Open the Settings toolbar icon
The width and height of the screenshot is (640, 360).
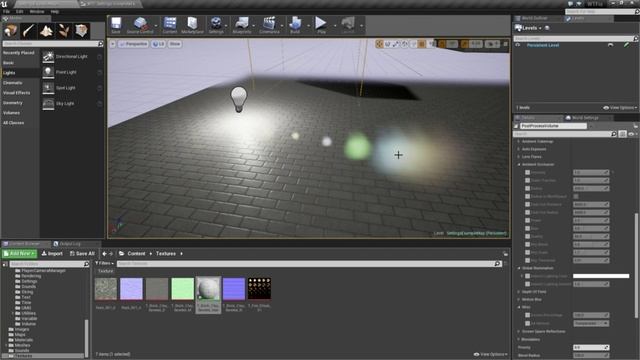[x=216, y=25]
